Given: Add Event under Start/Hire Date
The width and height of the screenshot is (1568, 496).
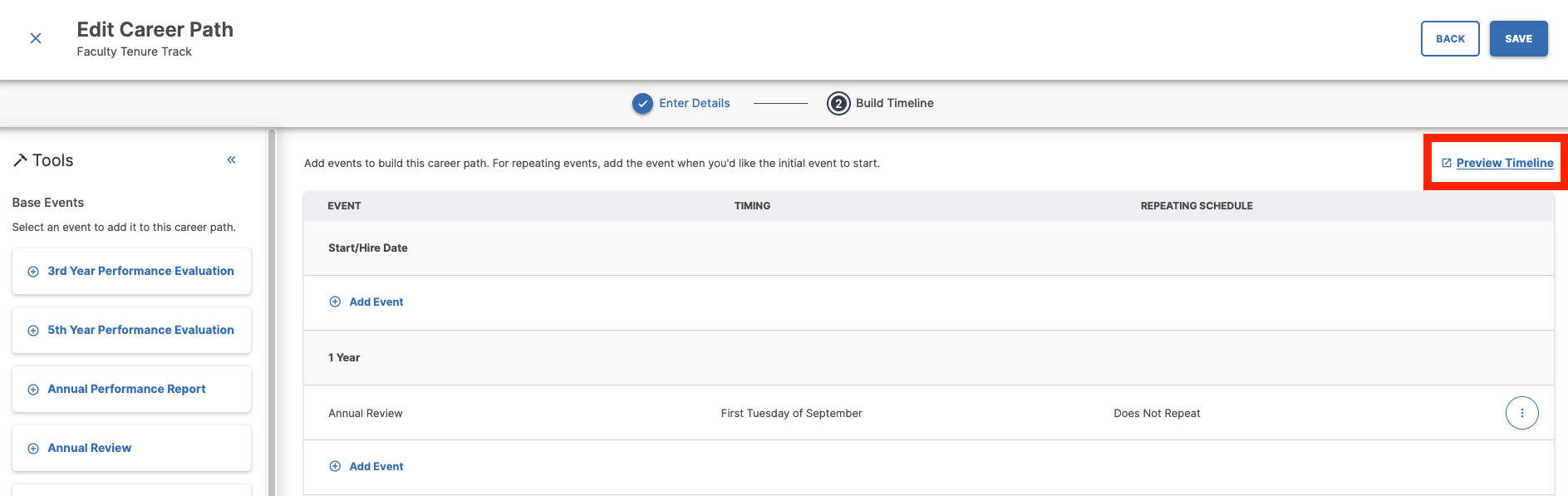Looking at the screenshot, I should coord(366,302).
